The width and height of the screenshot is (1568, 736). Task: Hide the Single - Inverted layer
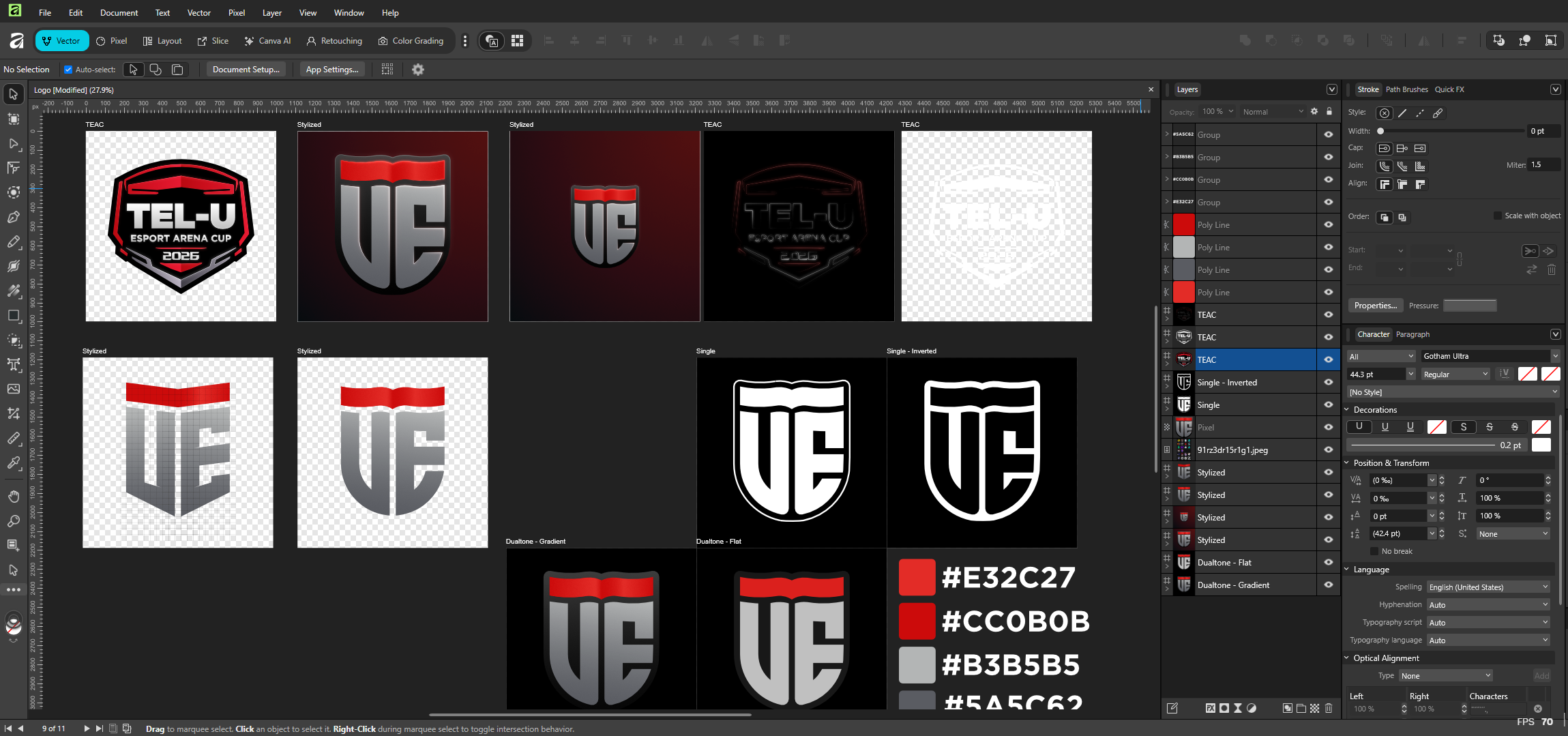pos(1329,382)
